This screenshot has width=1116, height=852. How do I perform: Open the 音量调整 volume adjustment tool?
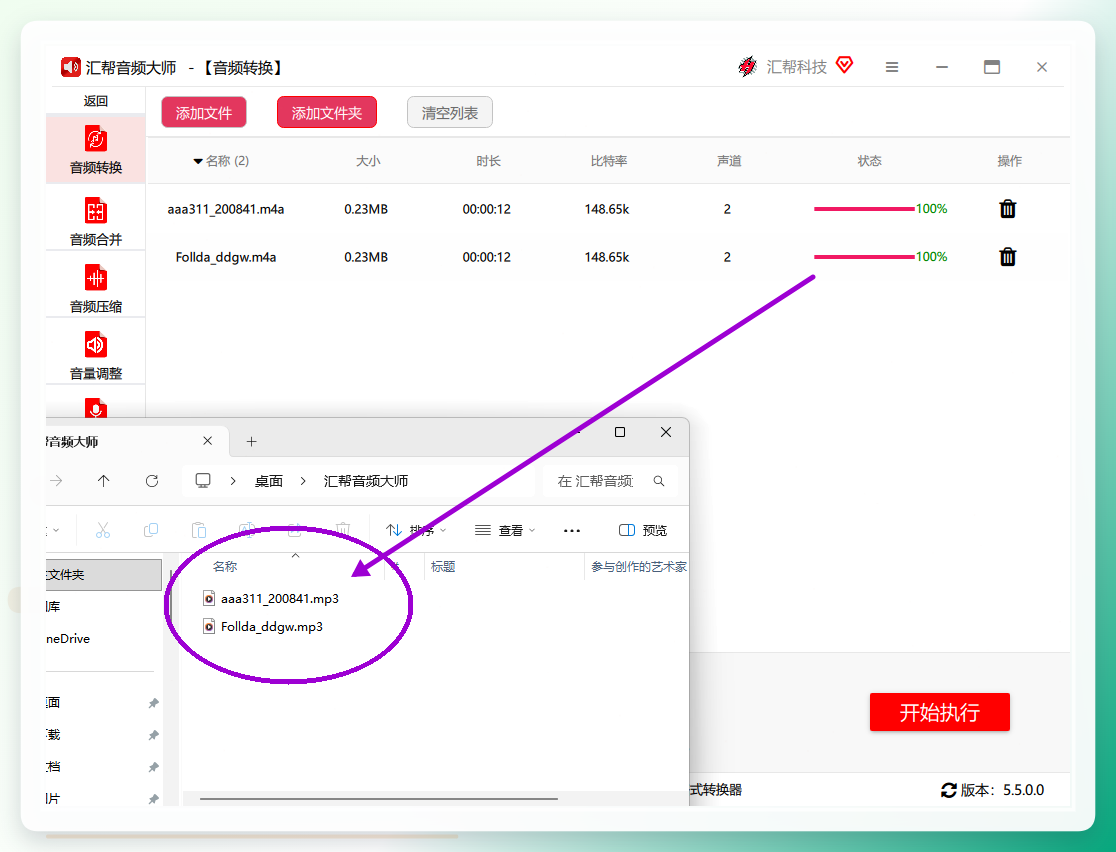(95, 355)
